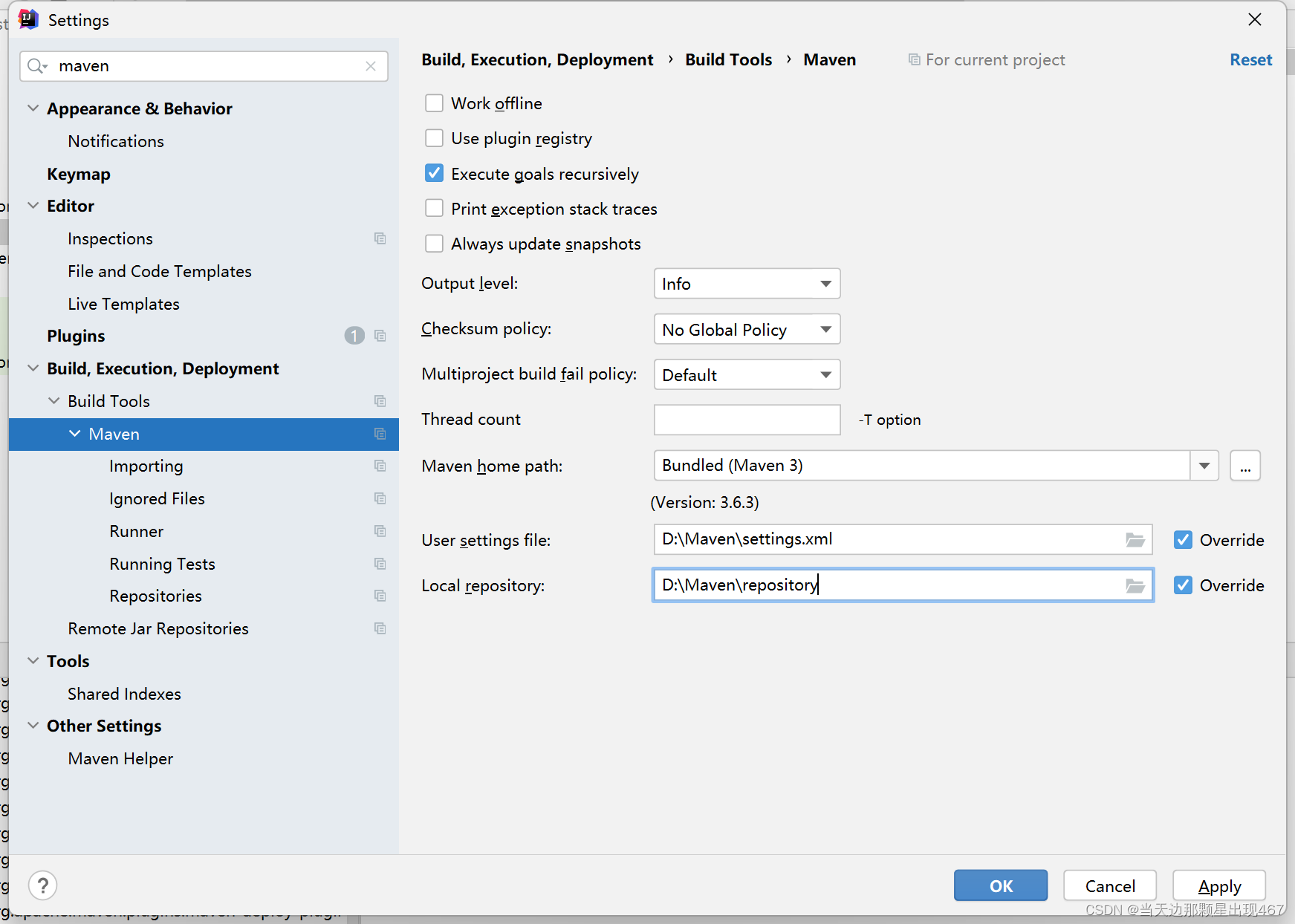
Task: Toggle Override for User settings file
Action: (x=1183, y=540)
